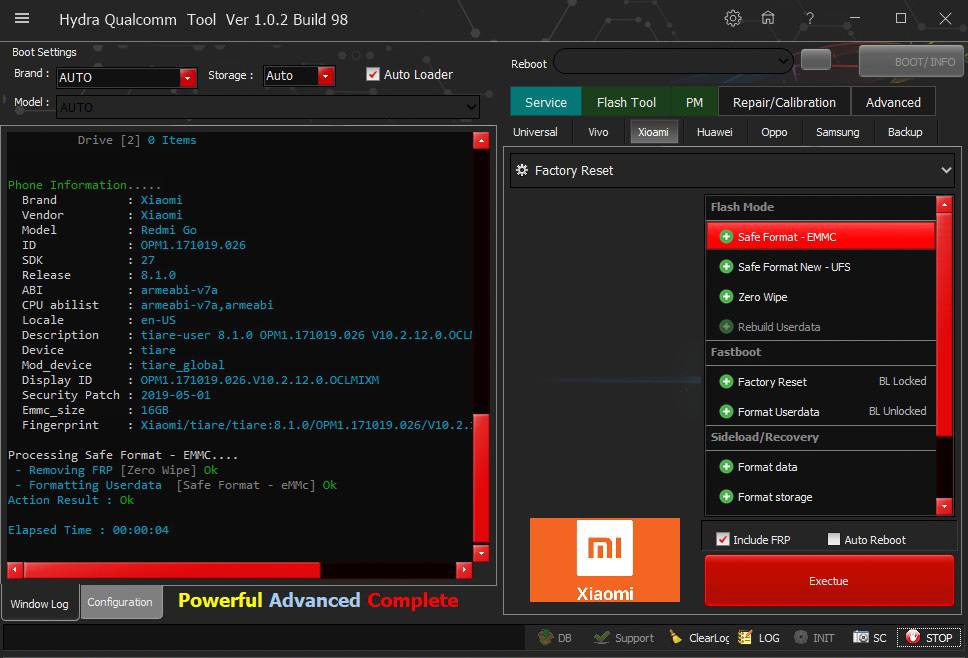This screenshot has width=968, height=658.
Task: Click the plus icon beside Format storage
Action: click(x=726, y=497)
